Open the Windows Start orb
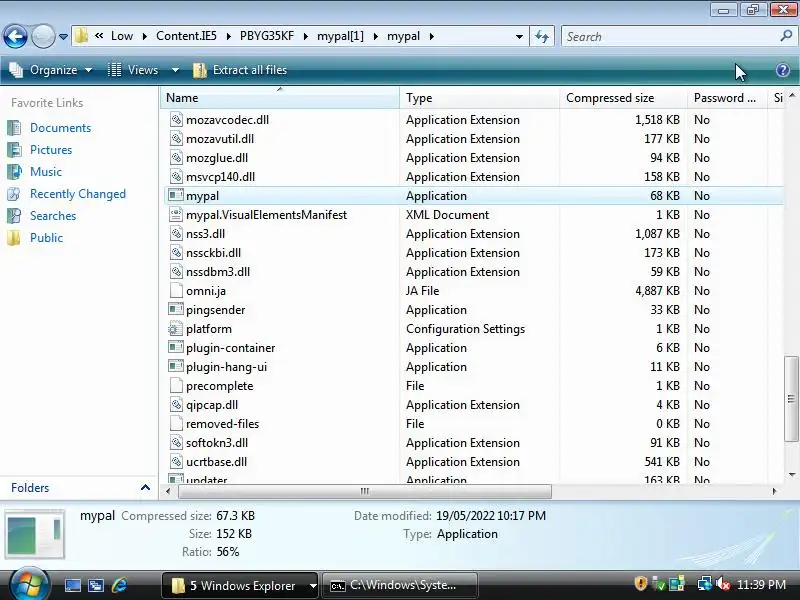The height and width of the screenshot is (600, 800). [x=29, y=585]
